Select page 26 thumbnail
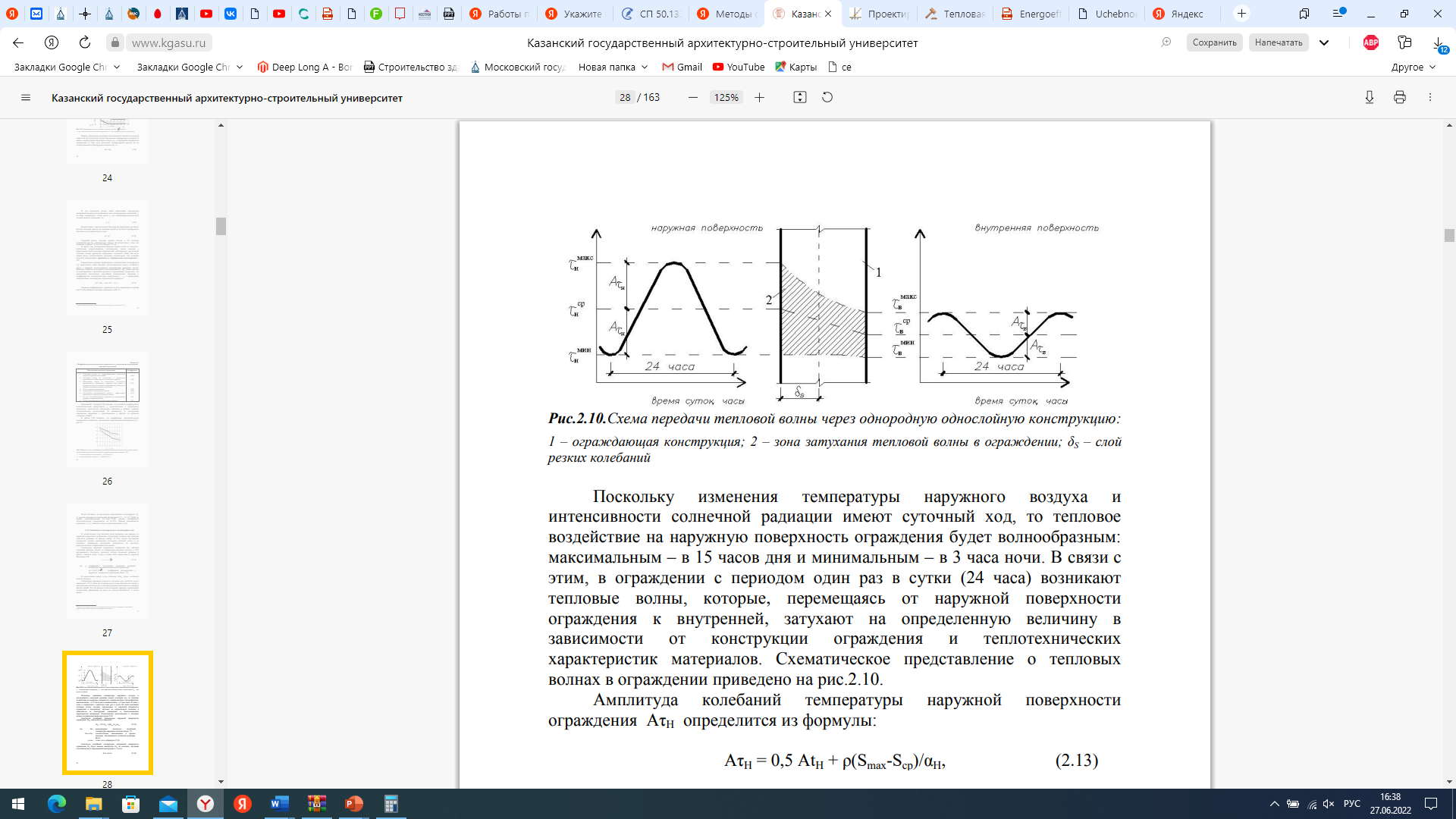 (108, 409)
